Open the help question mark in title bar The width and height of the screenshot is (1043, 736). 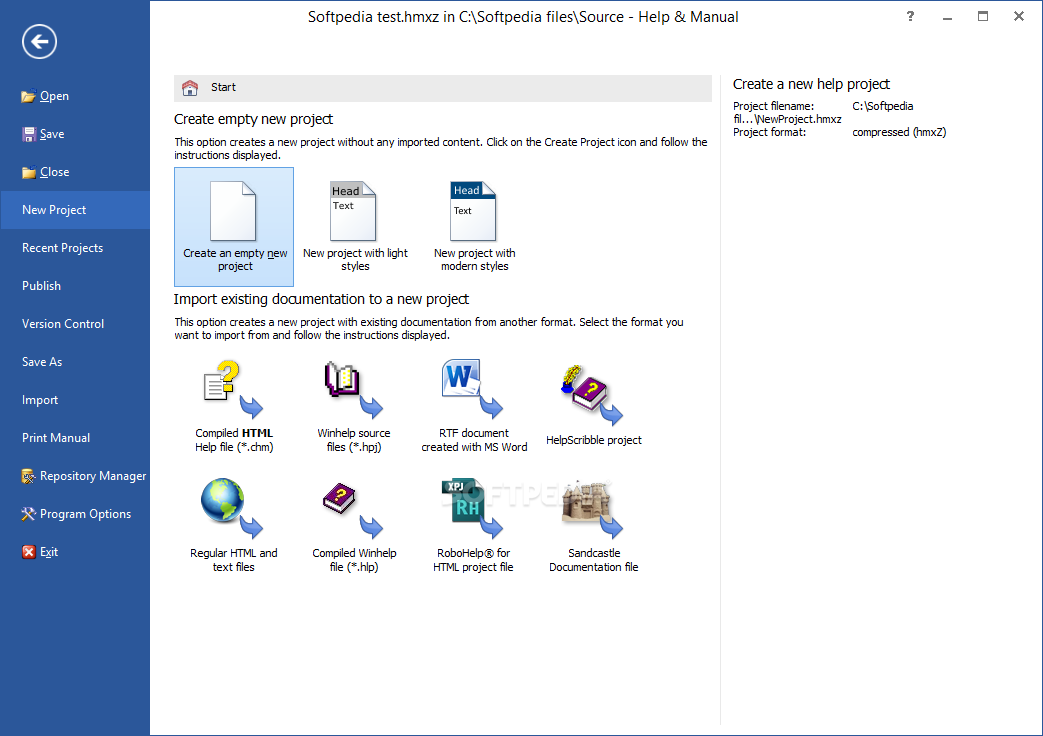click(910, 17)
